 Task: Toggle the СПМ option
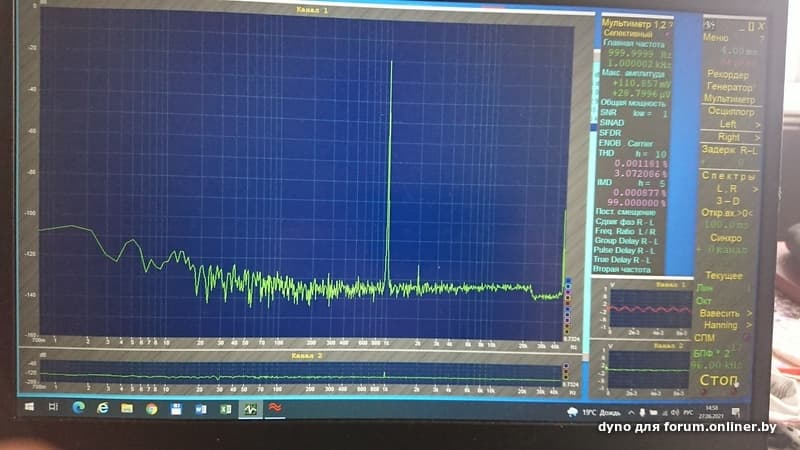pyautogui.click(x=705, y=338)
